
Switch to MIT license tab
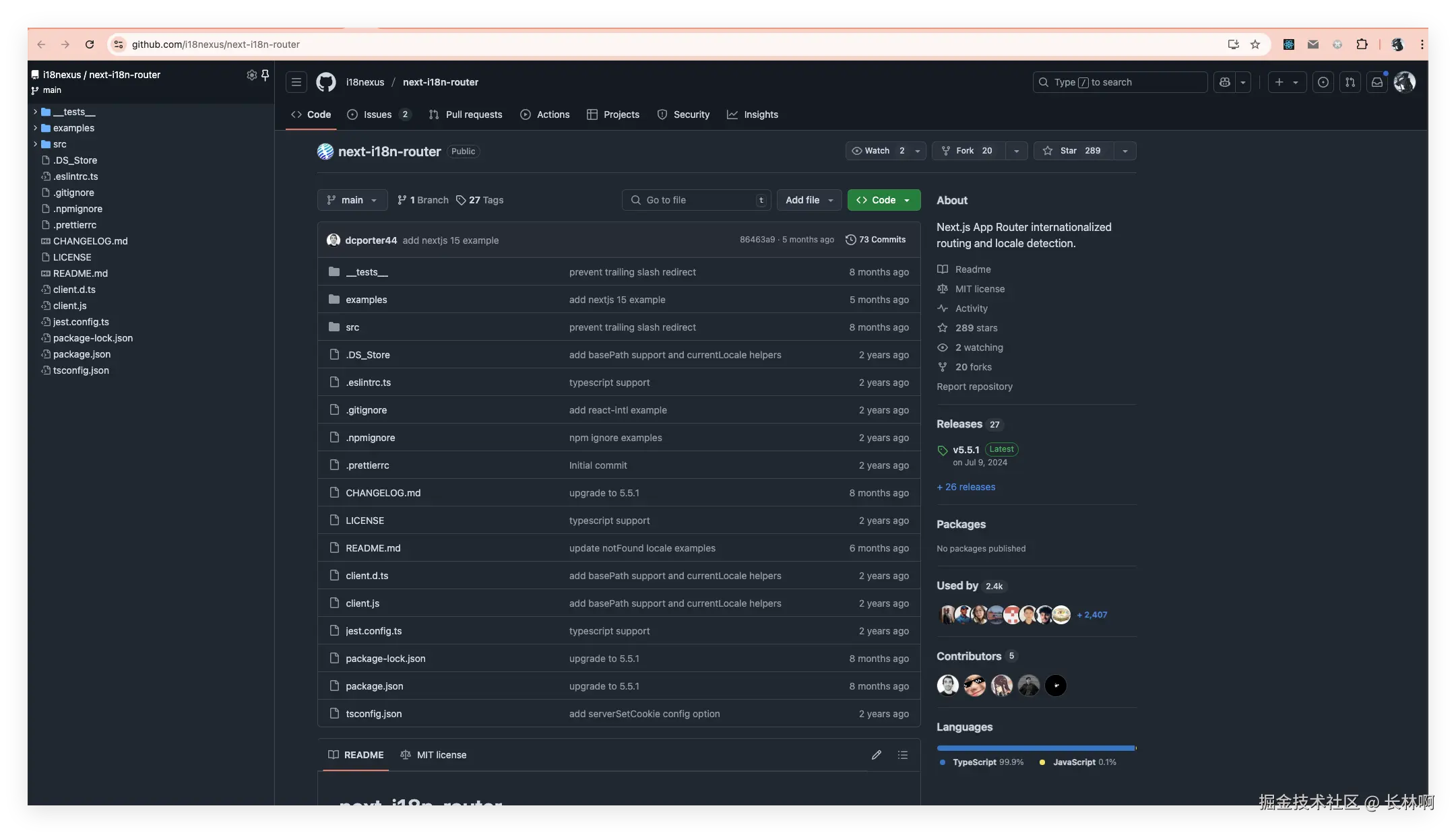433,755
